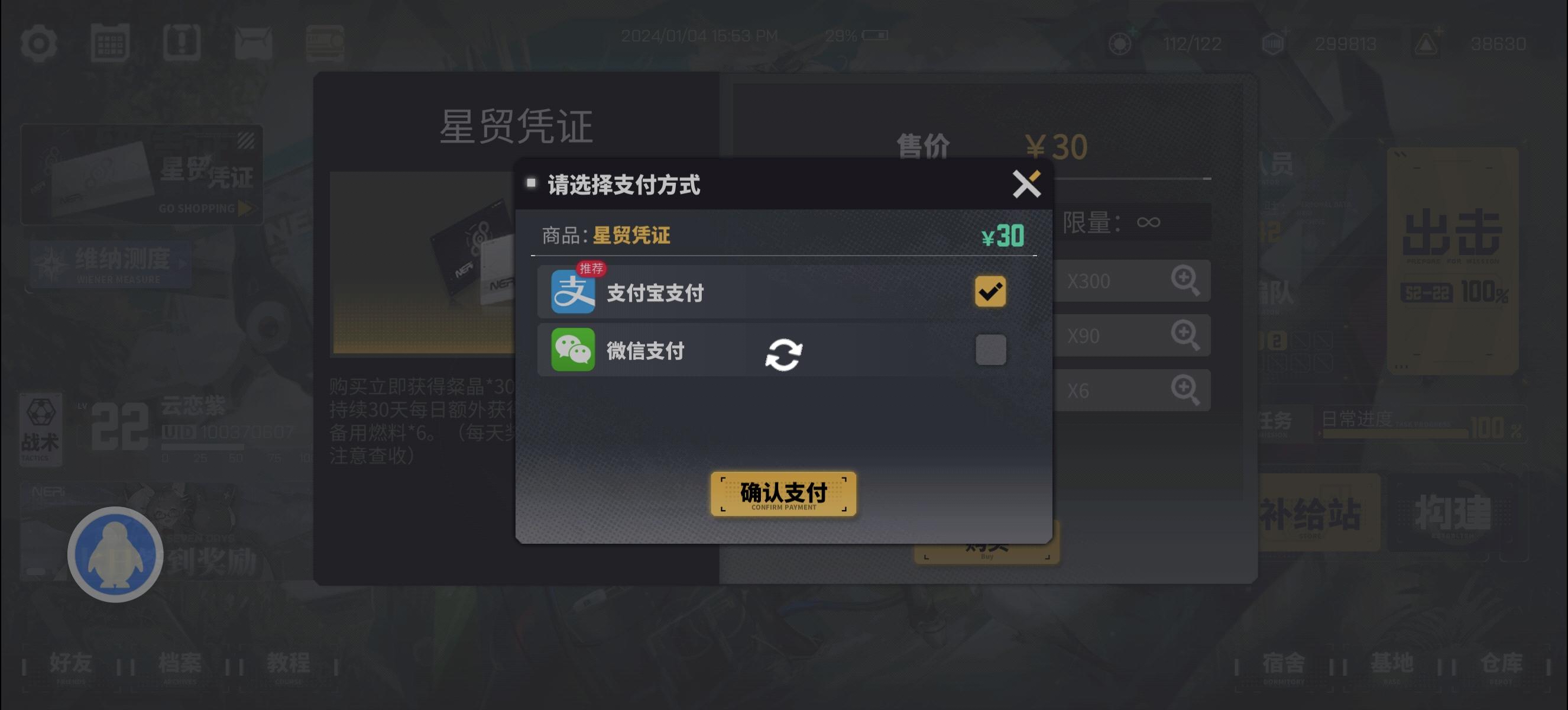Open the mail envelope icon

click(253, 43)
